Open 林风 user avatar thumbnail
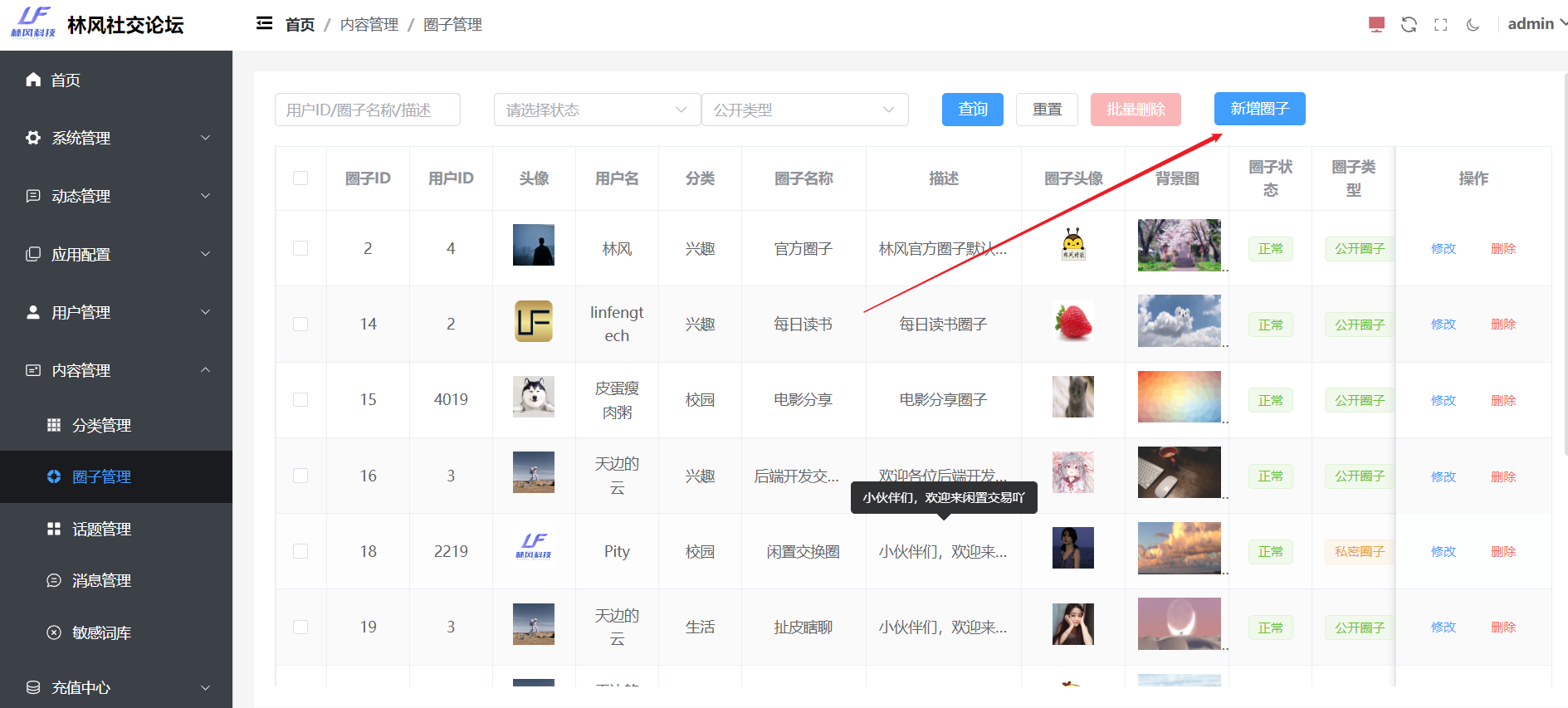1568x708 pixels. tap(534, 245)
